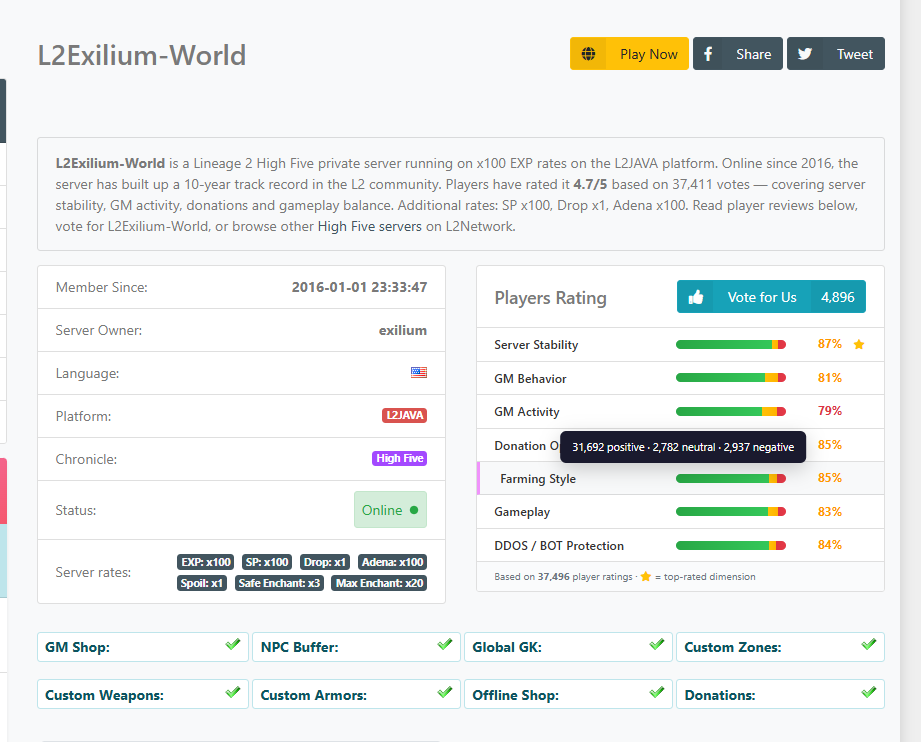The image size is (921, 742).
Task: Click the GM Activity rating bar
Action: click(x=731, y=411)
